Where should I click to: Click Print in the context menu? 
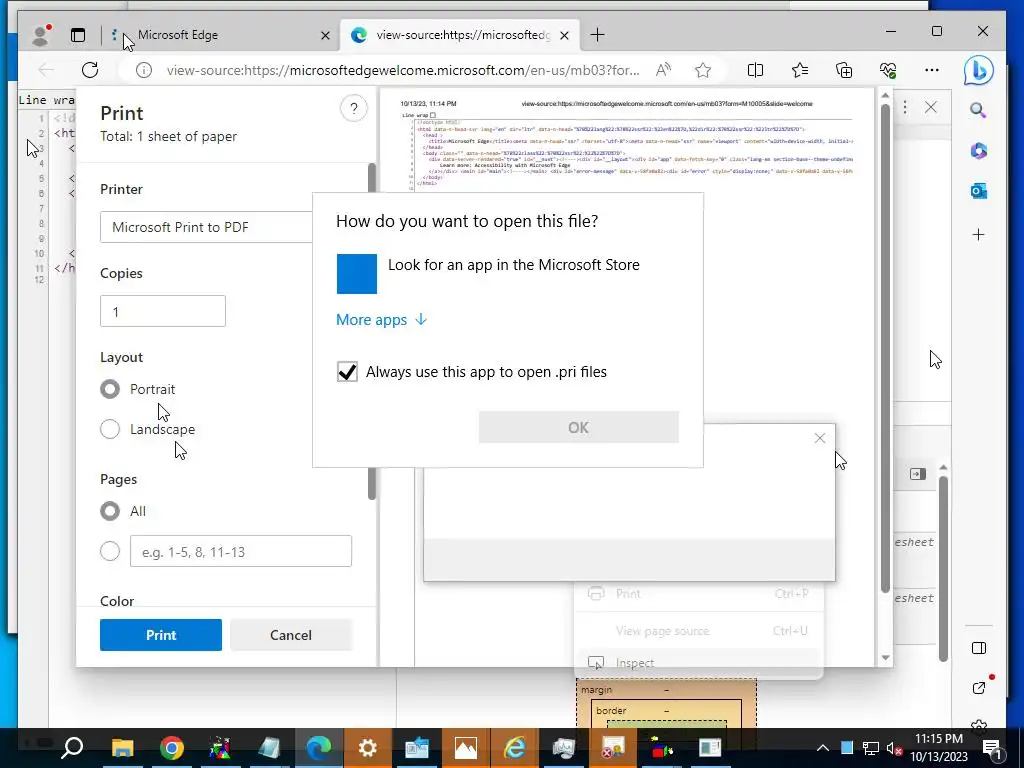point(699,594)
